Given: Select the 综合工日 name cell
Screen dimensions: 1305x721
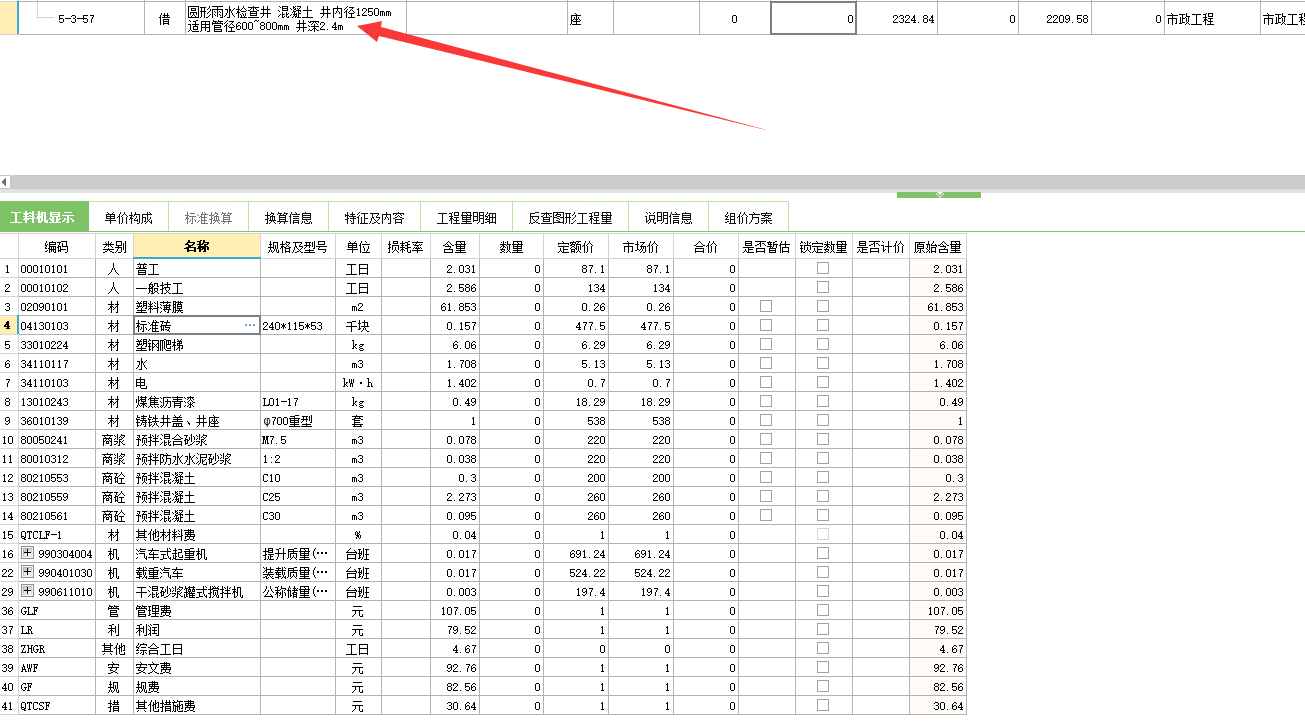Looking at the screenshot, I should click(x=196, y=649).
